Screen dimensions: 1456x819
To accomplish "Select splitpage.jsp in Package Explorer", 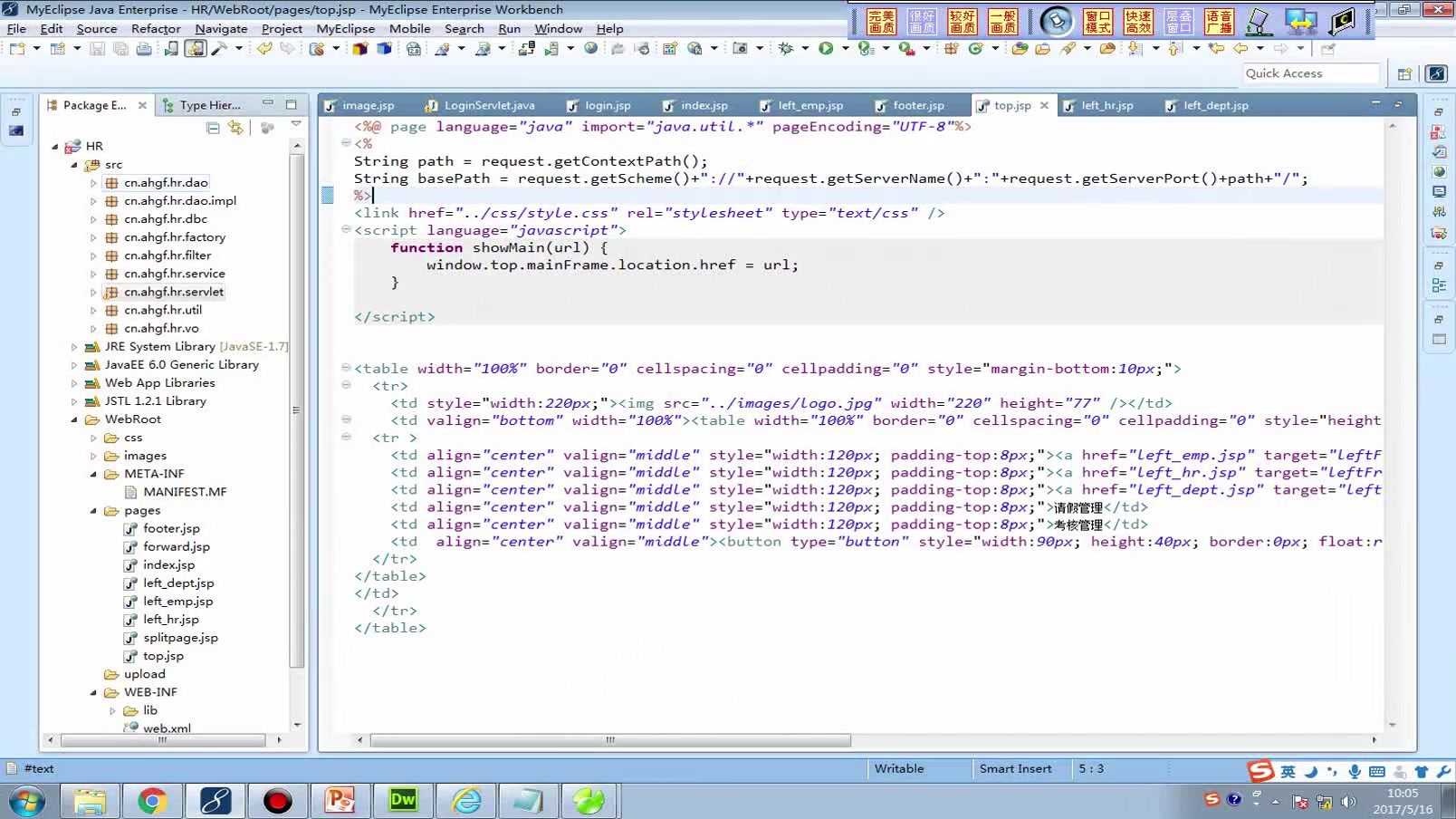I will coord(180,638).
